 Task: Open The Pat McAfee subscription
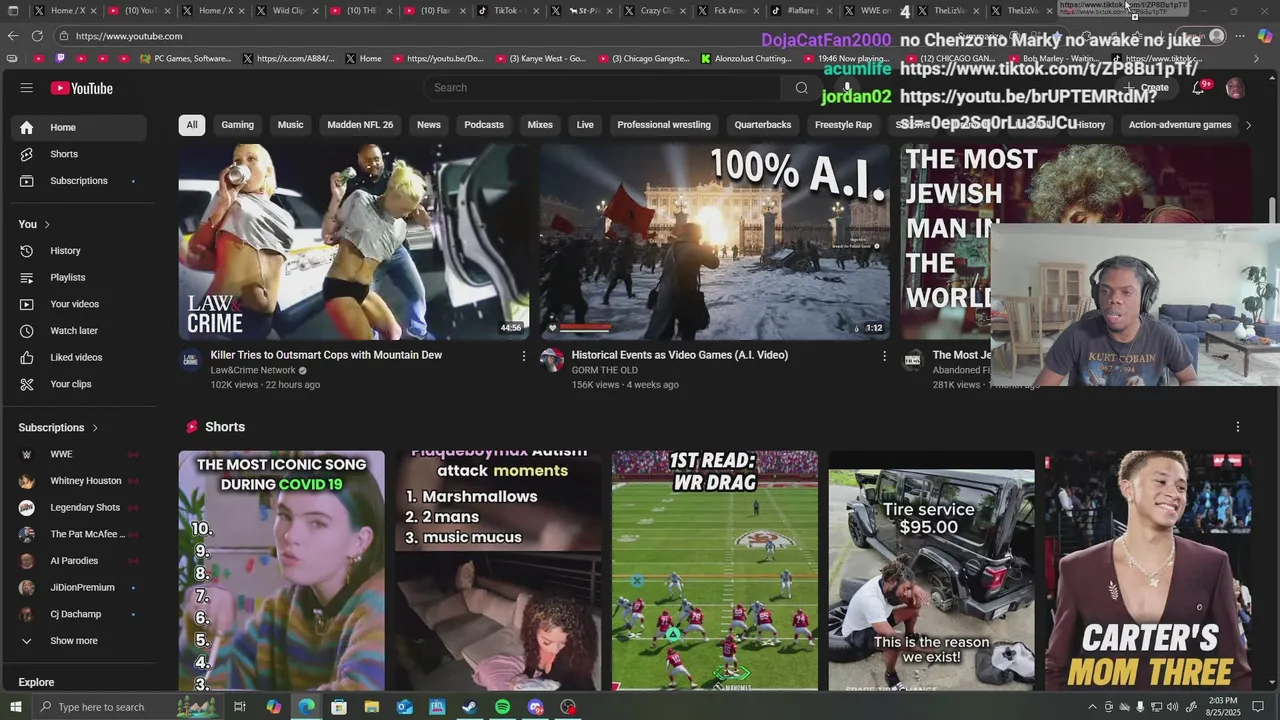[79, 534]
